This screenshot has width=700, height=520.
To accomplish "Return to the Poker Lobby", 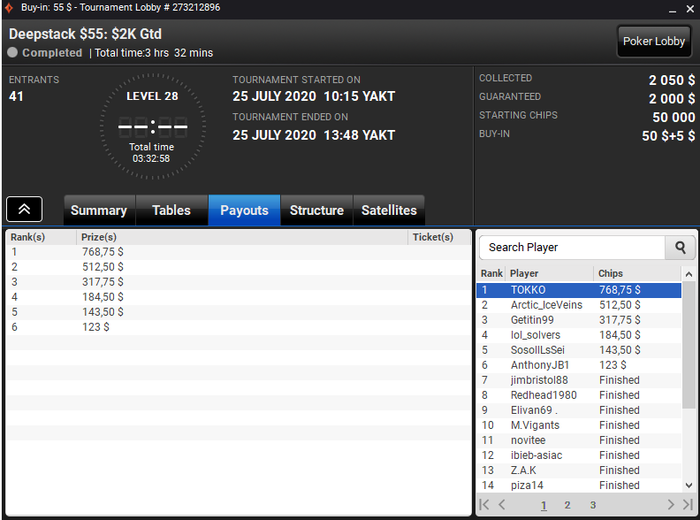I will click(654, 42).
